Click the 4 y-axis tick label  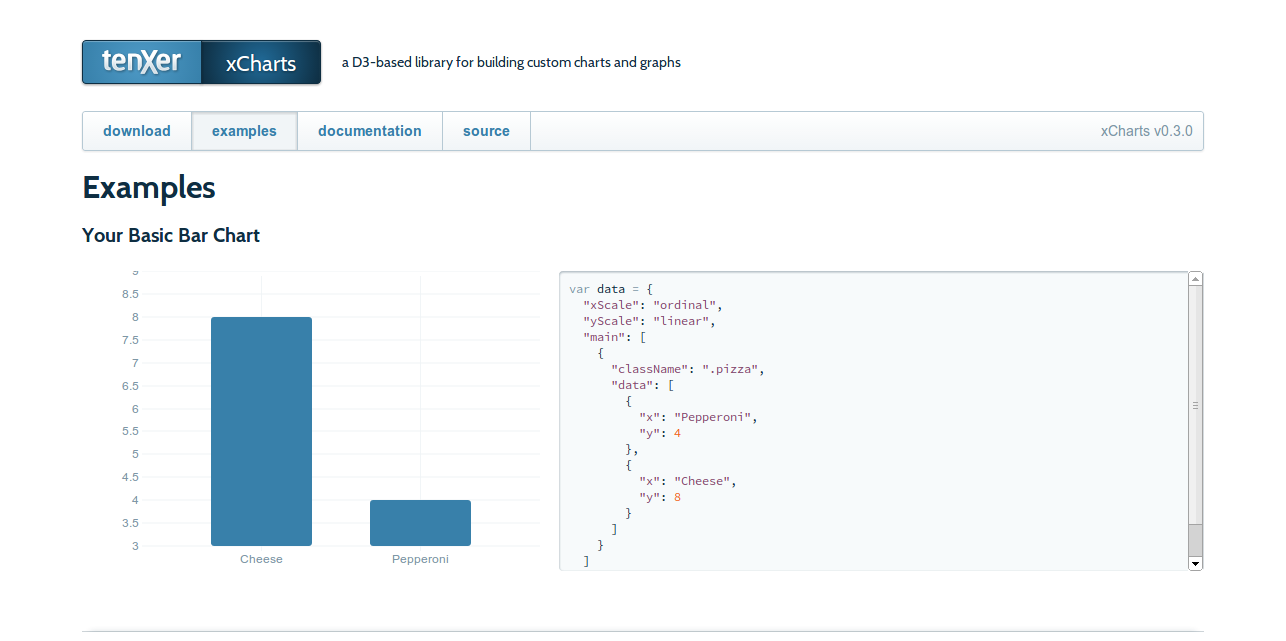click(x=135, y=500)
